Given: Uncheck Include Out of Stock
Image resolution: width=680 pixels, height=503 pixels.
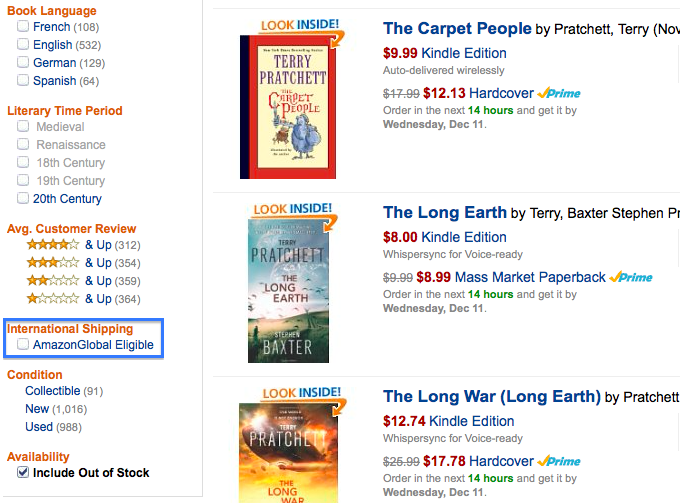Looking at the screenshot, I should tap(23, 473).
